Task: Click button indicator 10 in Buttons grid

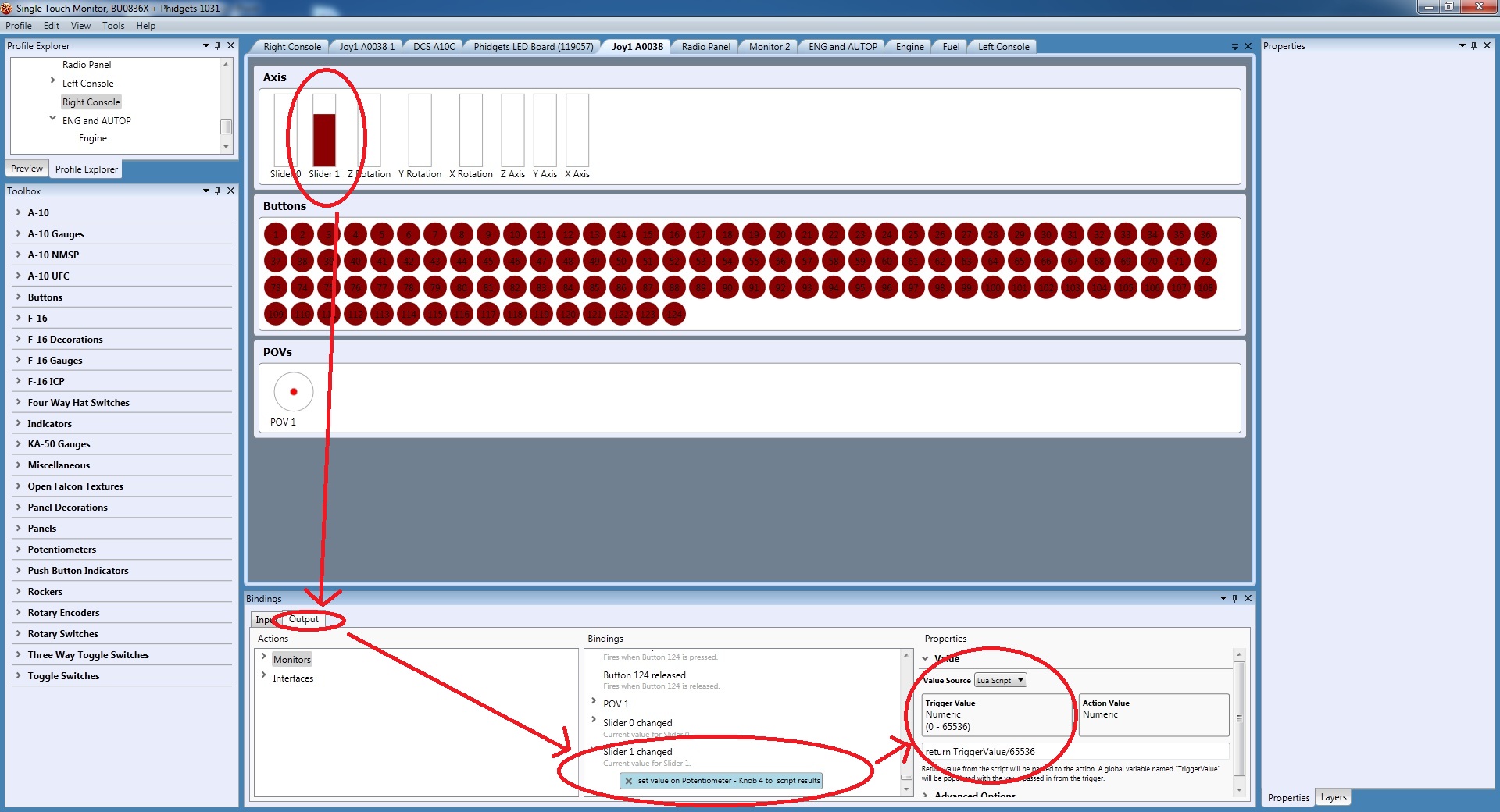Action: 515,234
